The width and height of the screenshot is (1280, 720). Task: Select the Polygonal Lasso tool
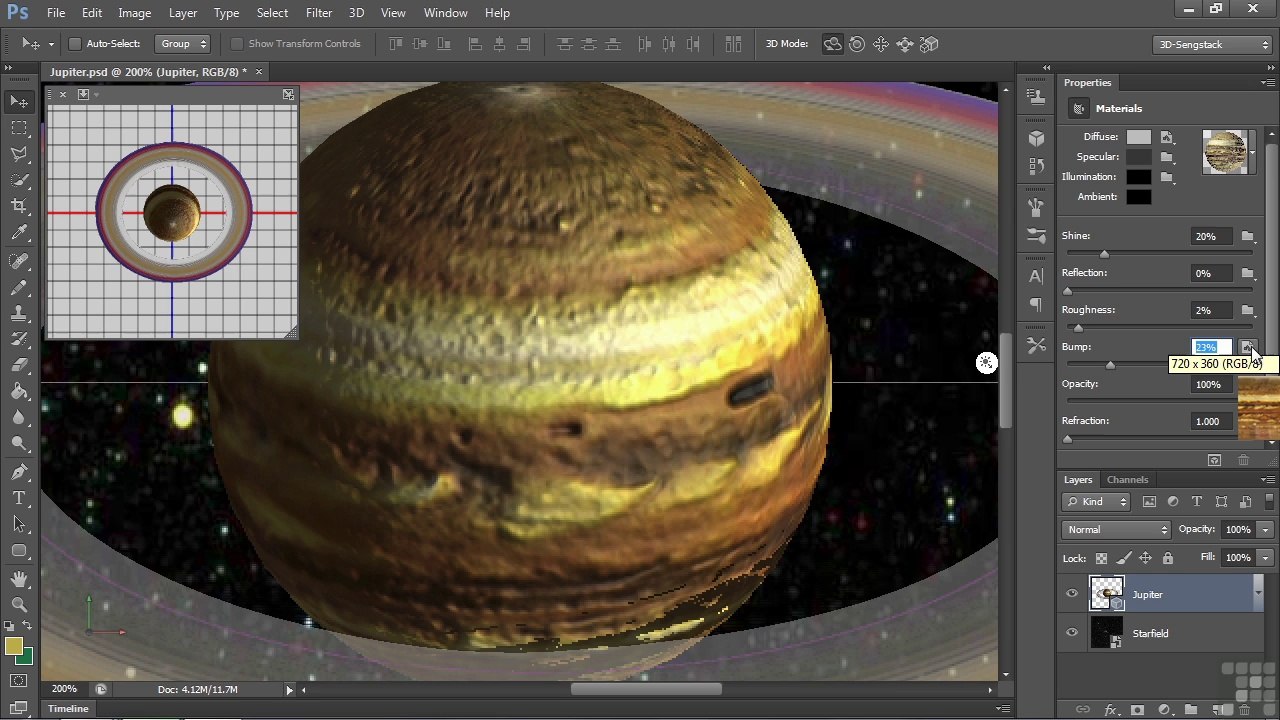click(19, 154)
